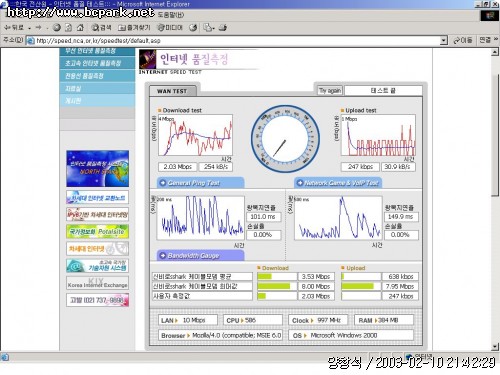
Task: Open the Favorites toolbar button
Action: [134, 28]
